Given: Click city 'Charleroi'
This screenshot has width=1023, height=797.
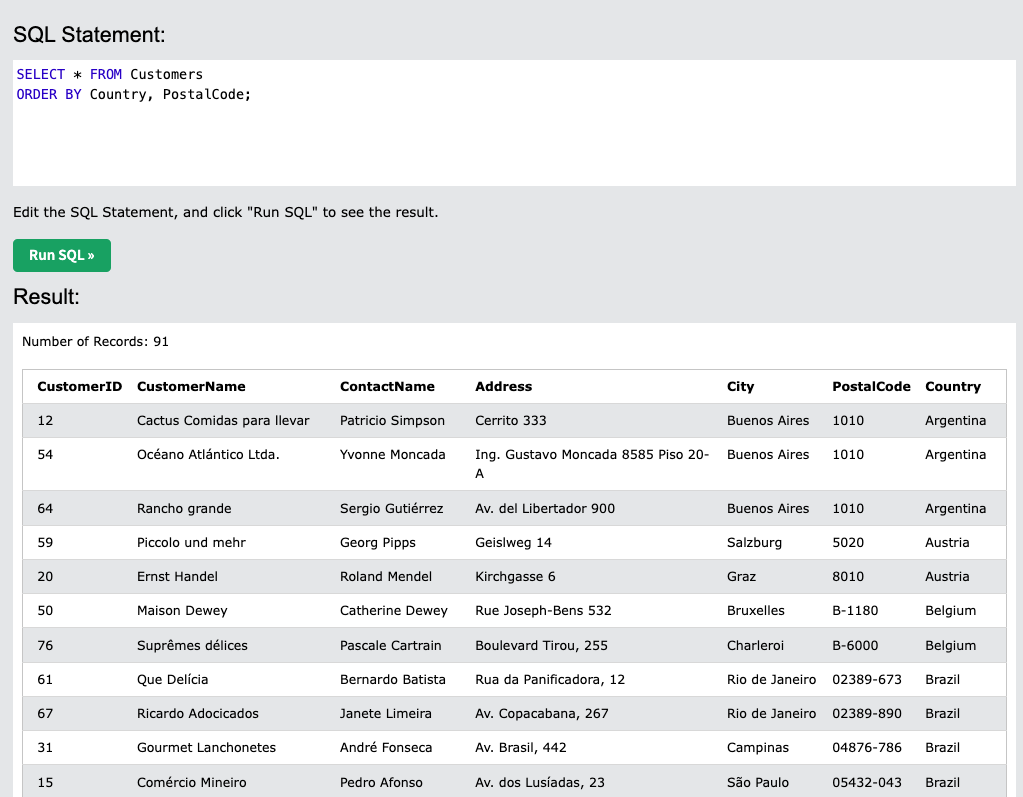Looking at the screenshot, I should [755, 645].
